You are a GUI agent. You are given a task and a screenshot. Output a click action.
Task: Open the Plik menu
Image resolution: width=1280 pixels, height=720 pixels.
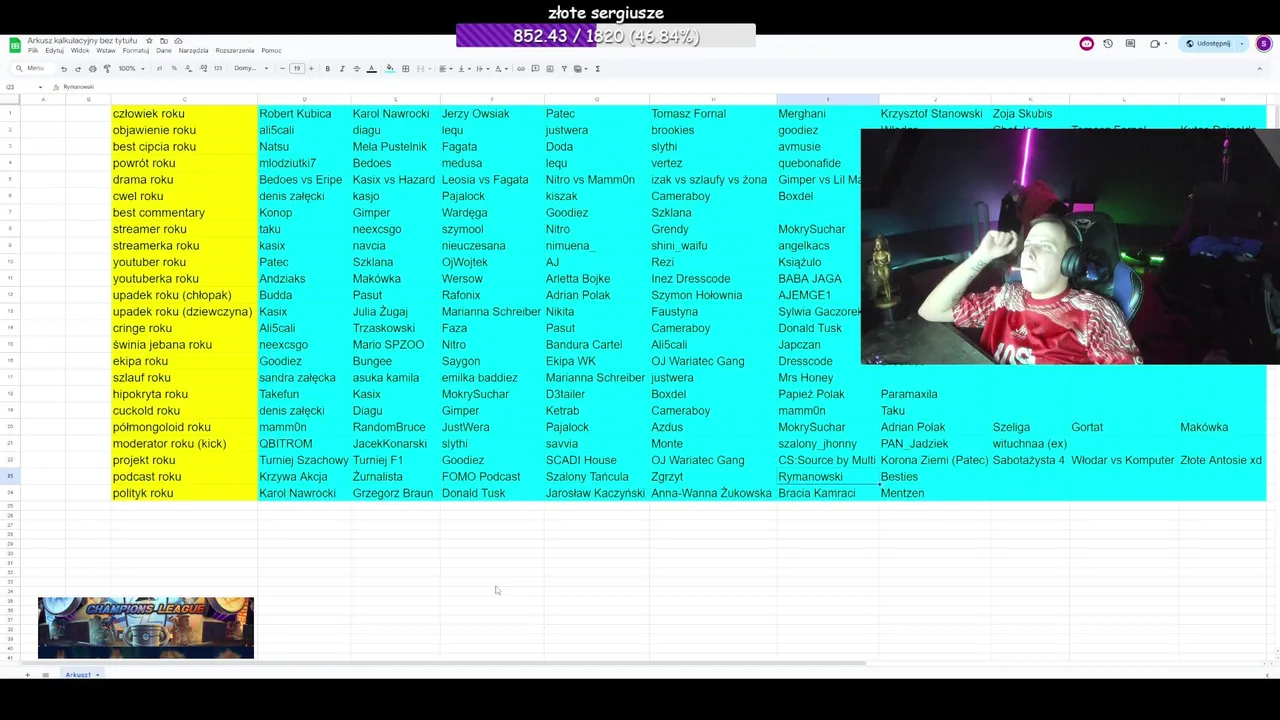click(33, 51)
